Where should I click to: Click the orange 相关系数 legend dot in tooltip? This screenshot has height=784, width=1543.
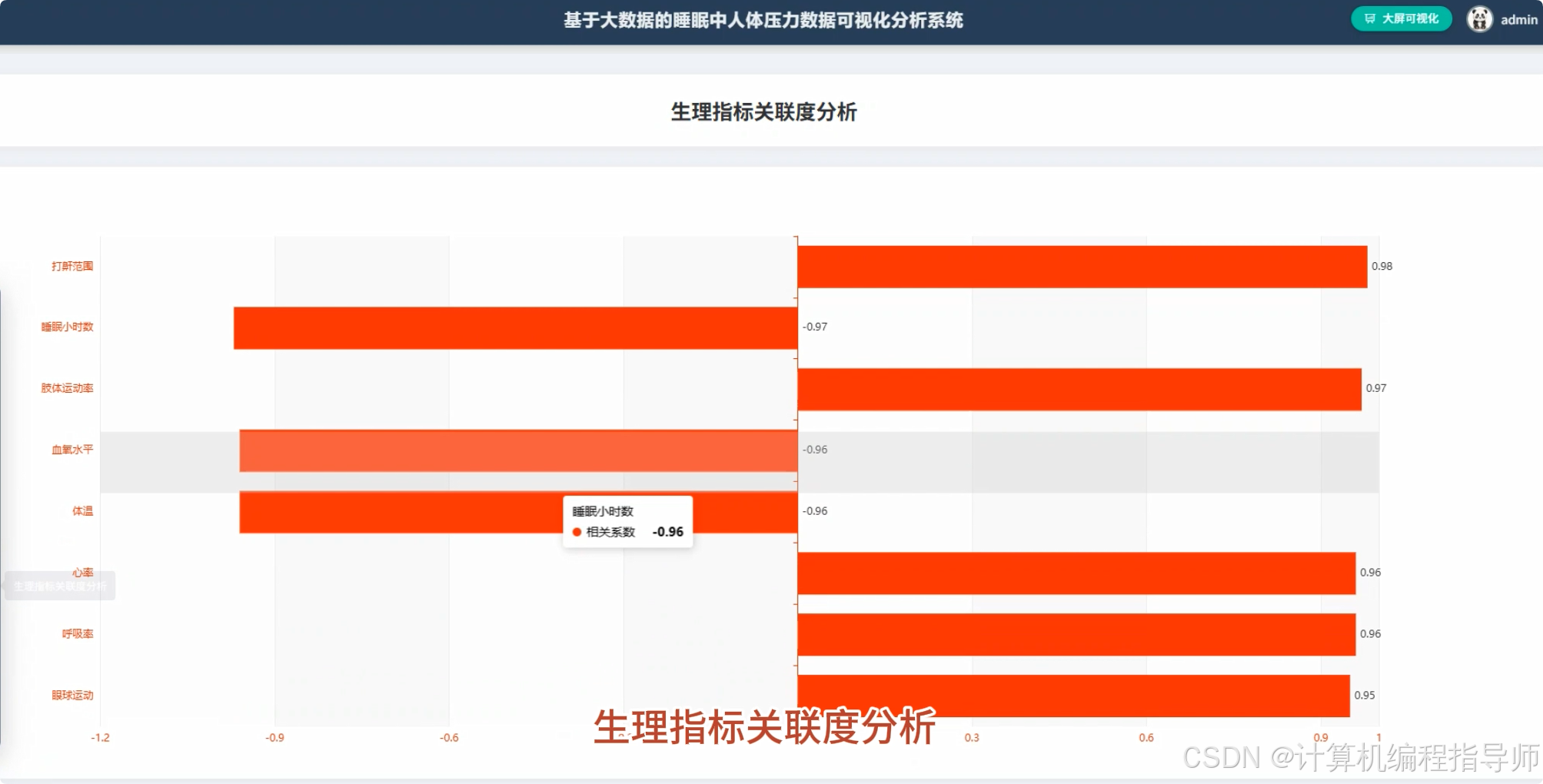(577, 531)
